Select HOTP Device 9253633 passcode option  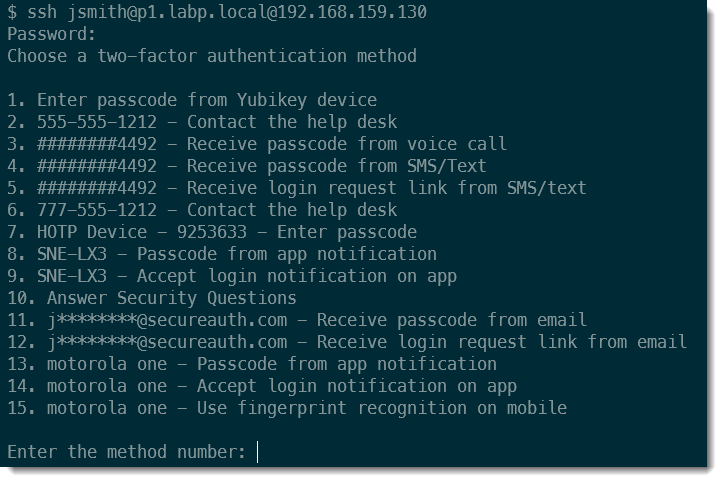[x=212, y=232]
